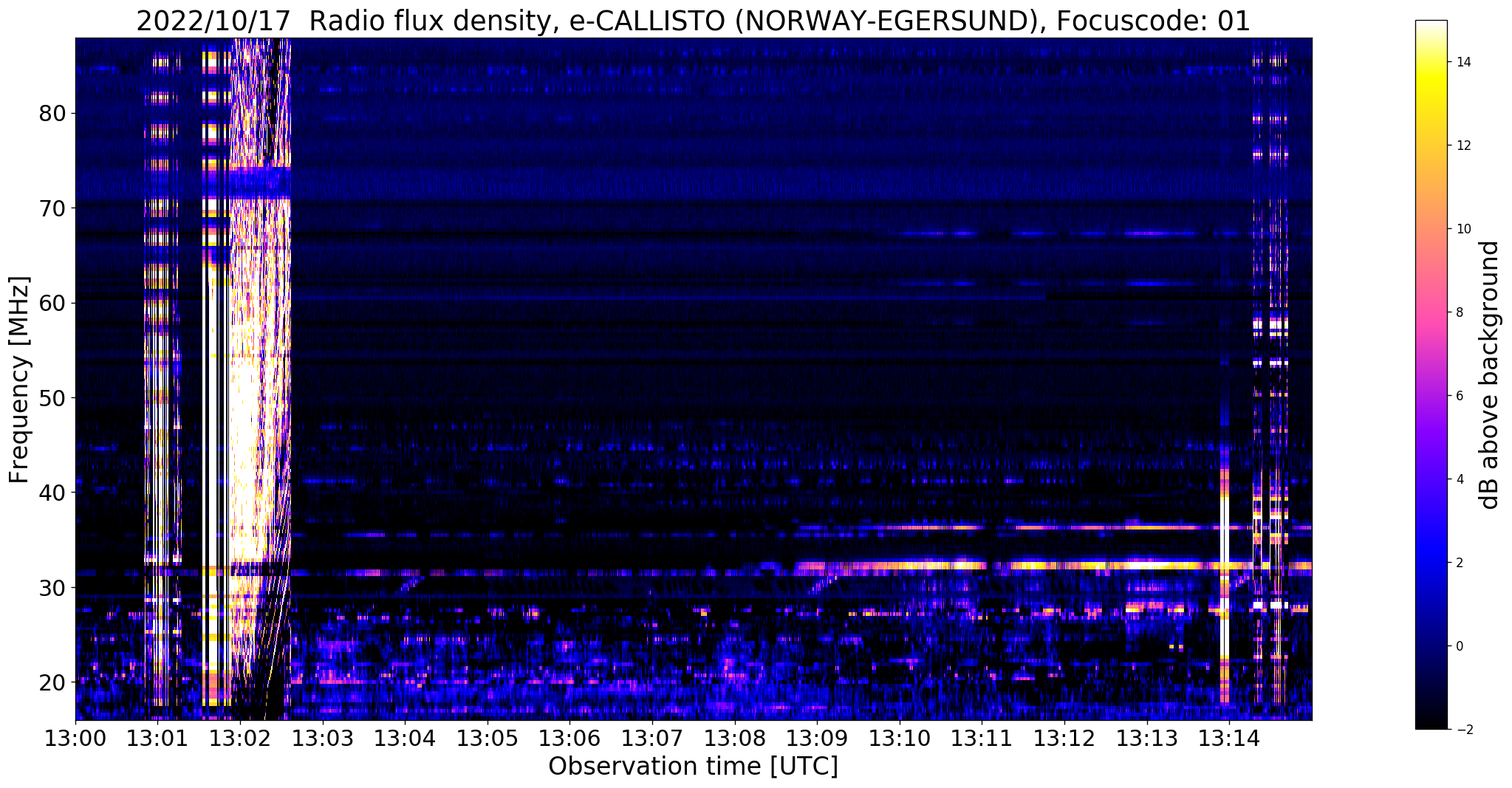Click the 40 MHz frequency tick label

[52, 493]
